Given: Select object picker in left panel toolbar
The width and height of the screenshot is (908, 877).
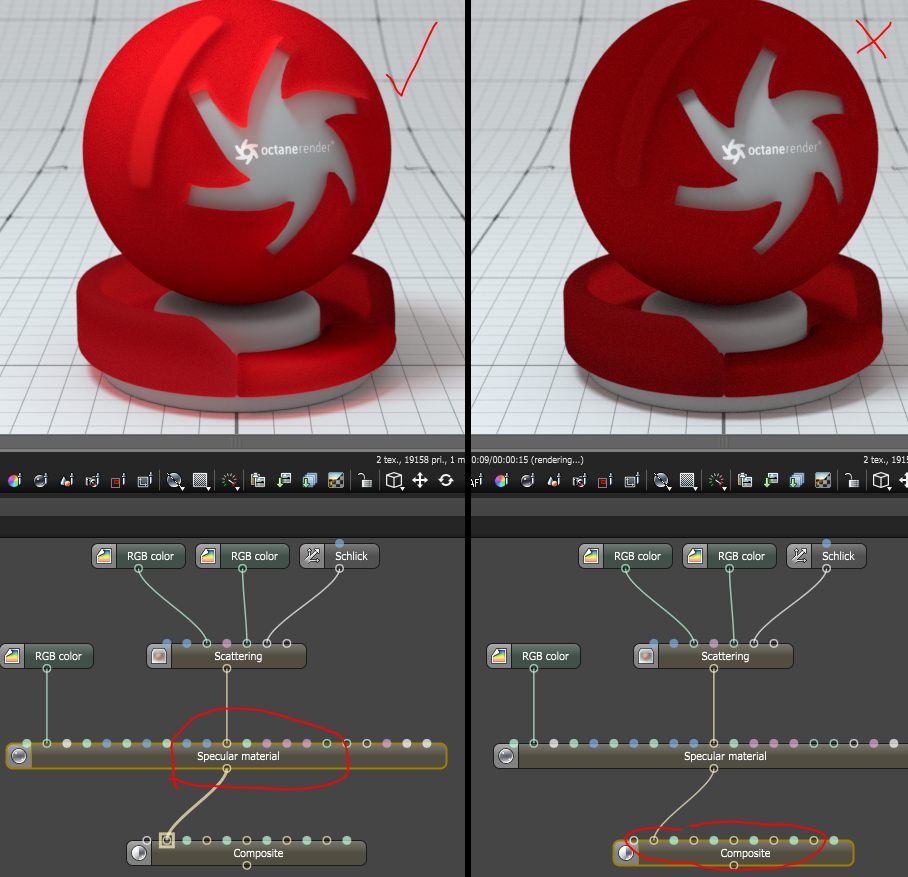Looking at the screenshot, I should [67, 480].
